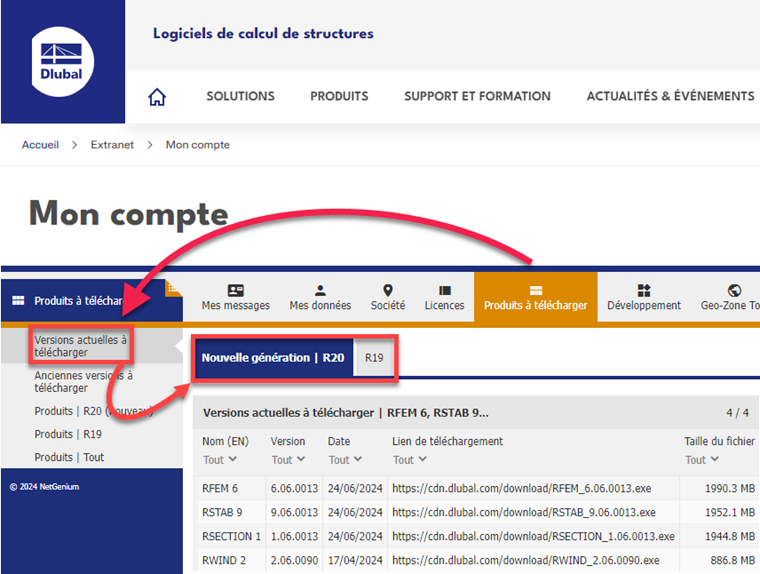760x574 pixels.
Task: Open the SOLUTIONS menu
Action: pyautogui.click(x=240, y=96)
